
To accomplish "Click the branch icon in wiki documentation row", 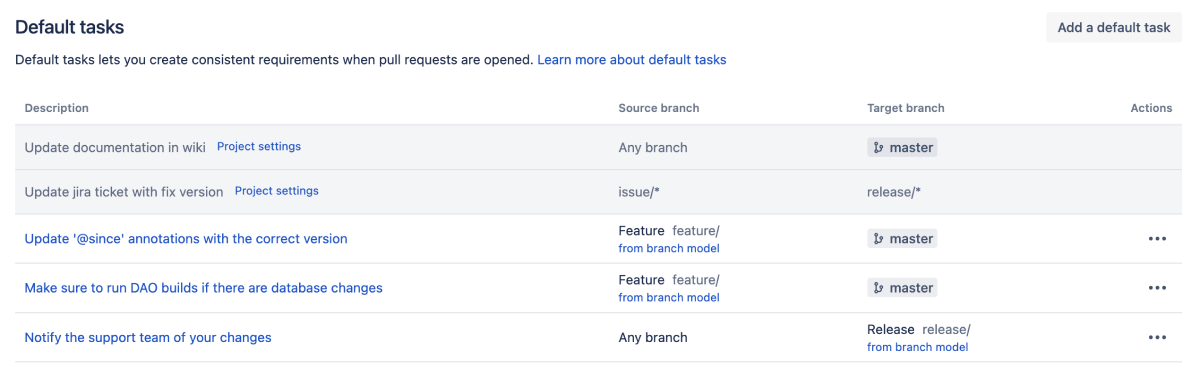I will coord(878,148).
